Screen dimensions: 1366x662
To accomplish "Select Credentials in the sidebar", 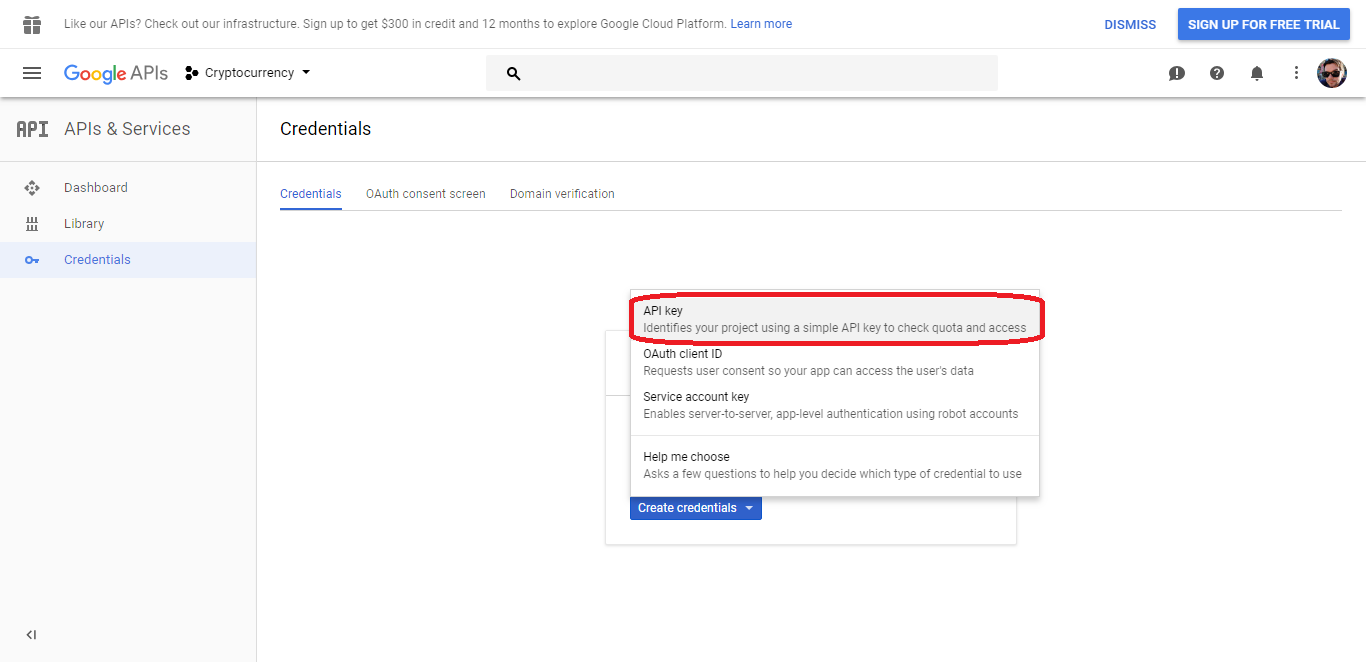I will pos(128,260).
